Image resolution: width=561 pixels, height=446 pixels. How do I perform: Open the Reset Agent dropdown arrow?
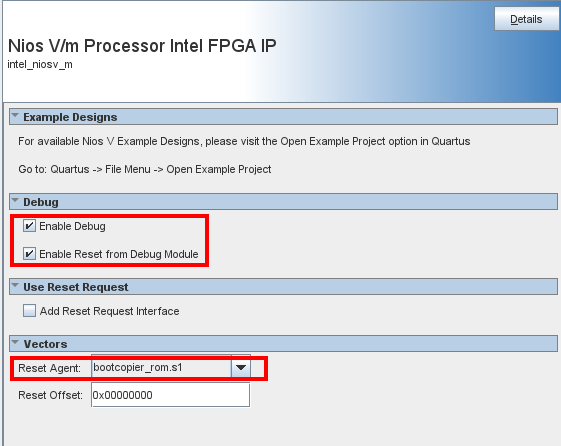point(241,367)
